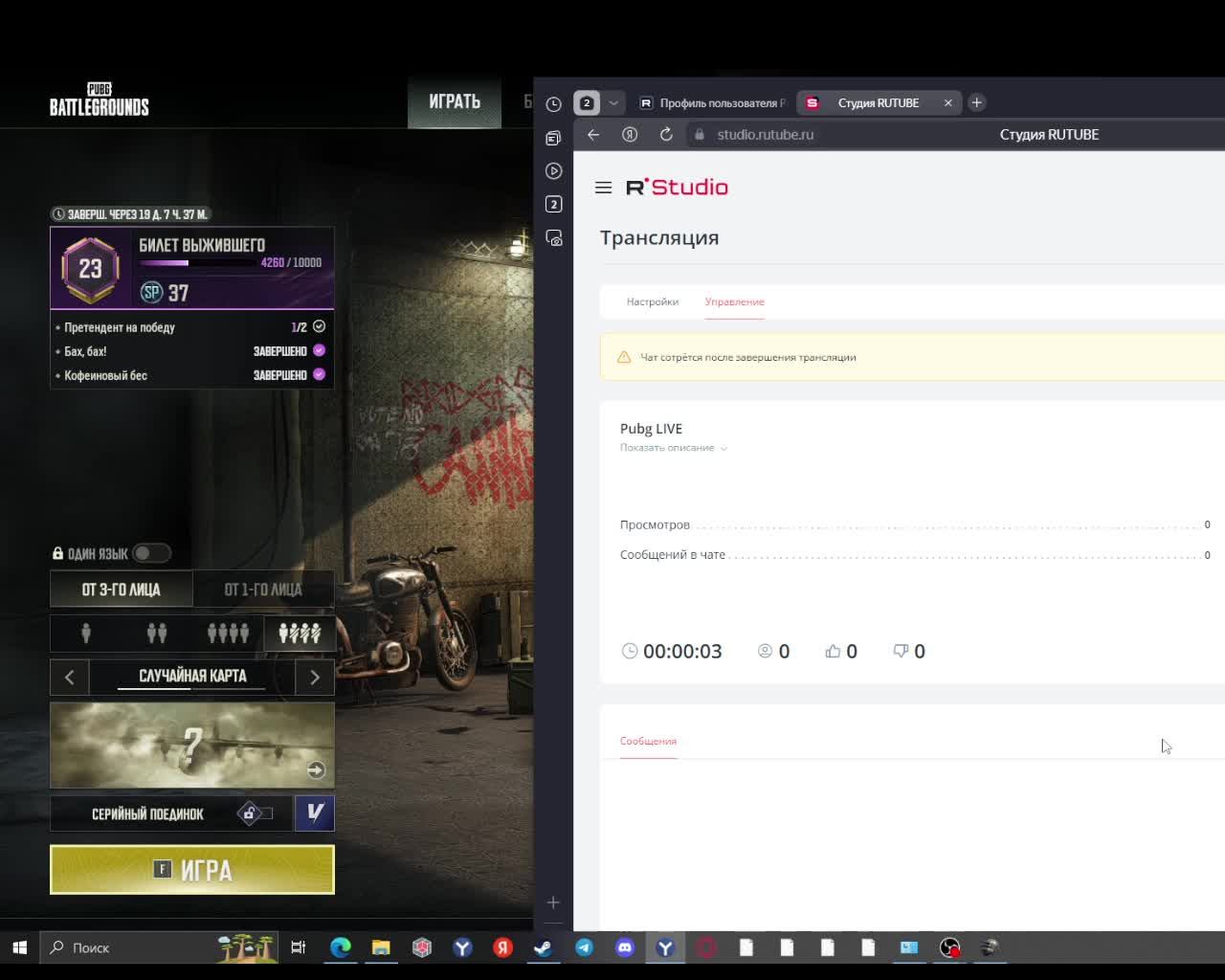This screenshot has width=1225, height=980.
Task: Click the likes counter thumbs-up icon
Action: pos(833,651)
